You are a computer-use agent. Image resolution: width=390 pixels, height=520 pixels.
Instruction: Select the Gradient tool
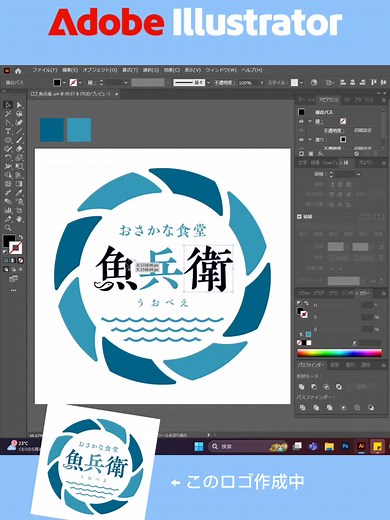click(19, 184)
